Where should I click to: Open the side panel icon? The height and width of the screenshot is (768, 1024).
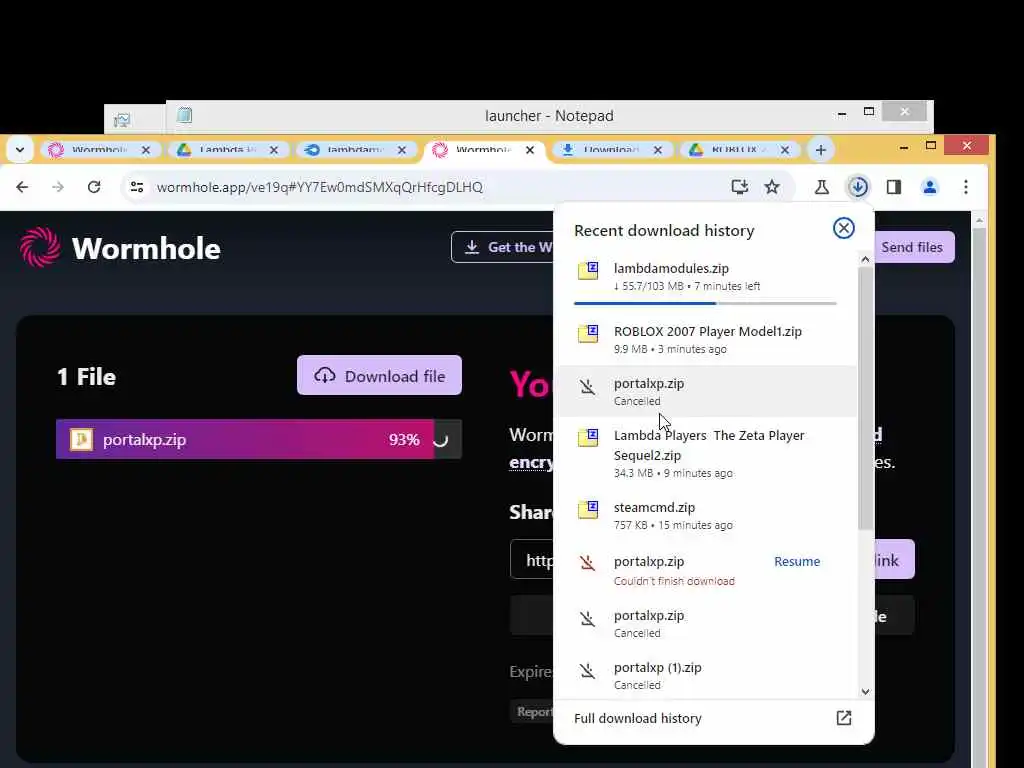tap(894, 187)
